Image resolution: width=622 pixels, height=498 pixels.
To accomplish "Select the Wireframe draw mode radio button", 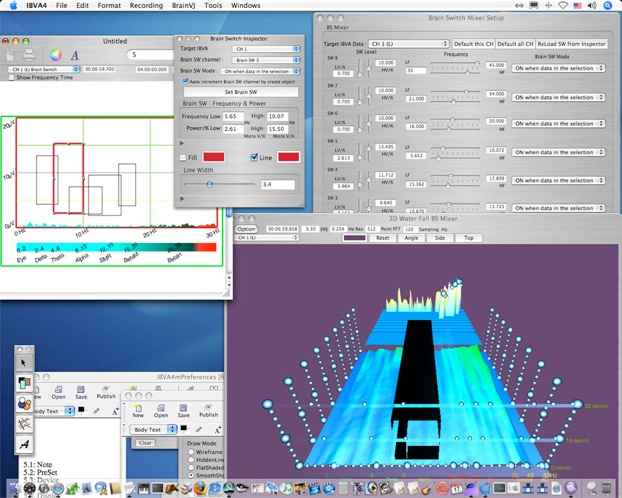I will [x=191, y=452].
